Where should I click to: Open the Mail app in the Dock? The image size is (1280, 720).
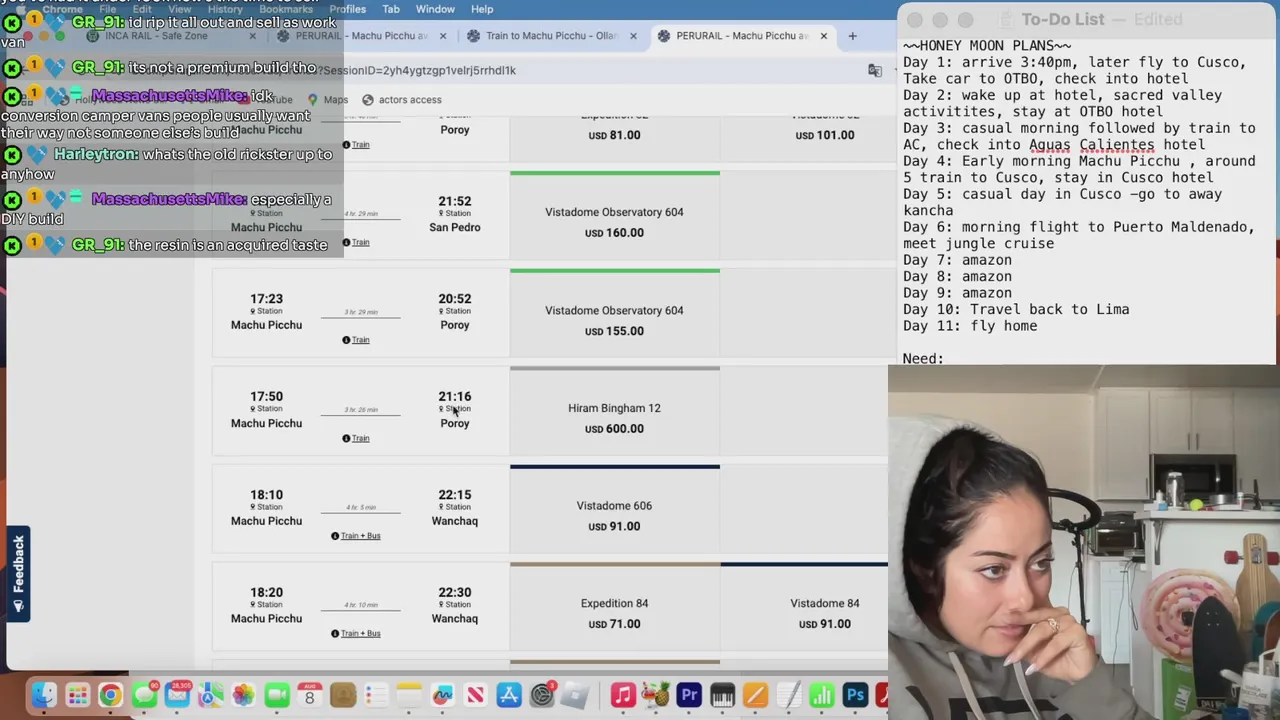tap(177, 695)
